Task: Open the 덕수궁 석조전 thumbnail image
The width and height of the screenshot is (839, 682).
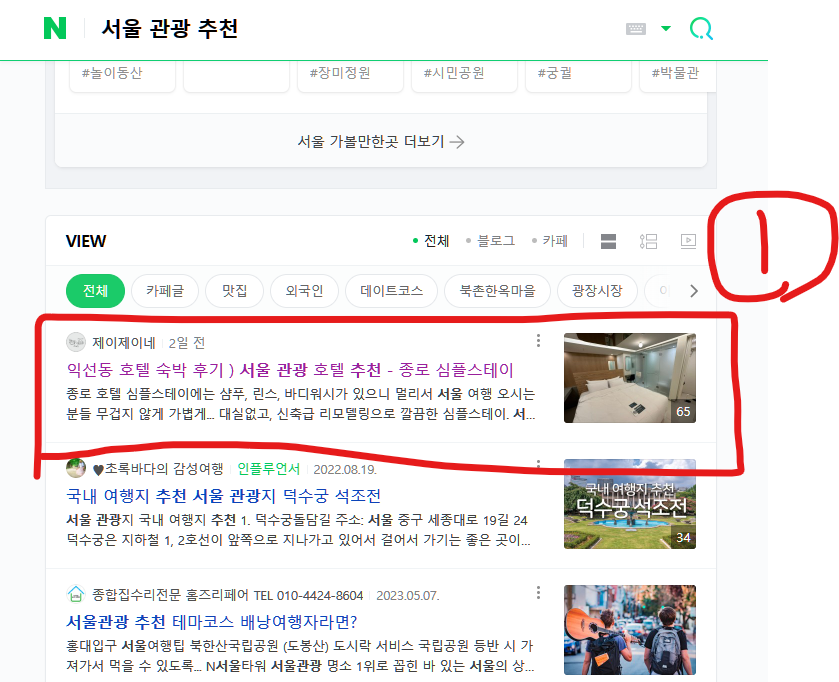Action: pos(630,504)
